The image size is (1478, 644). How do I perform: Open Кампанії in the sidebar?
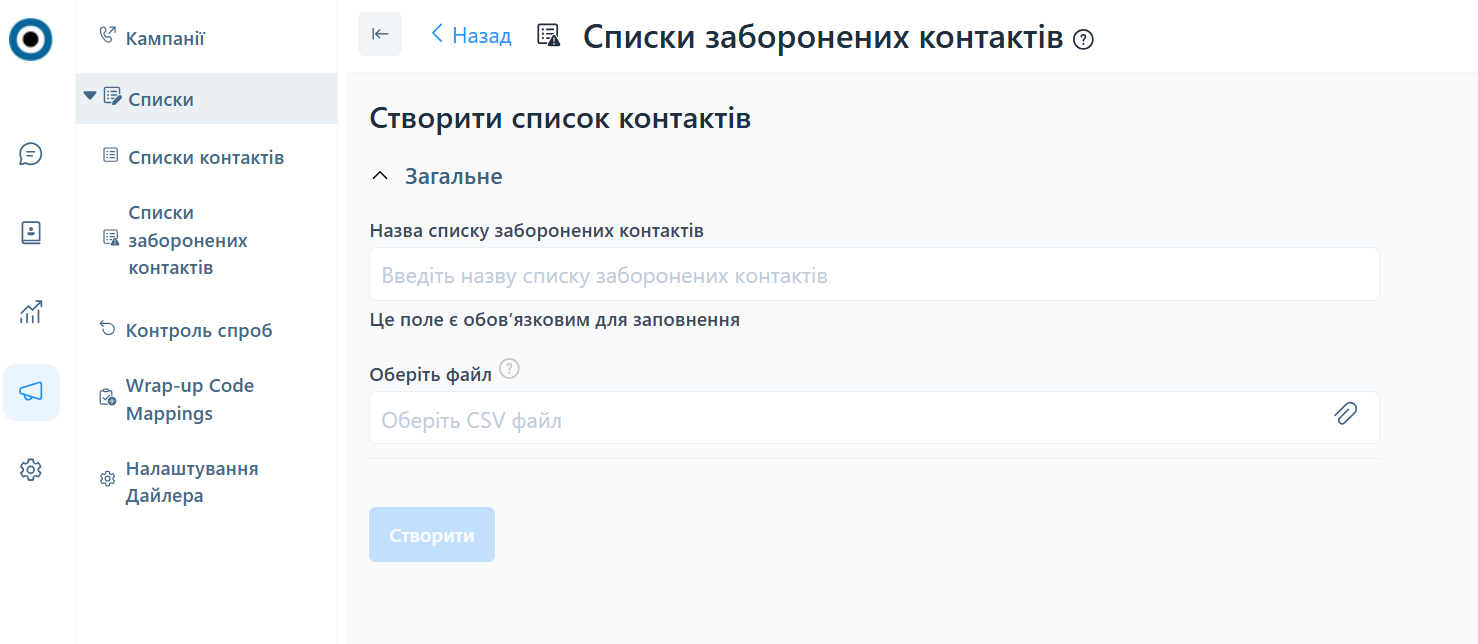[x=165, y=38]
